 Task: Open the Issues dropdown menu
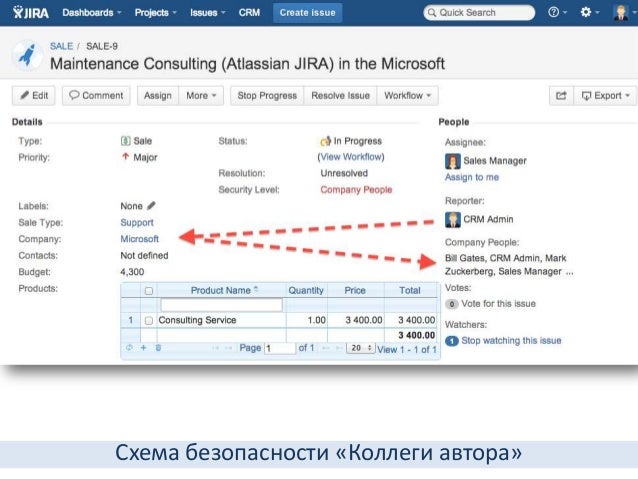click(x=208, y=13)
